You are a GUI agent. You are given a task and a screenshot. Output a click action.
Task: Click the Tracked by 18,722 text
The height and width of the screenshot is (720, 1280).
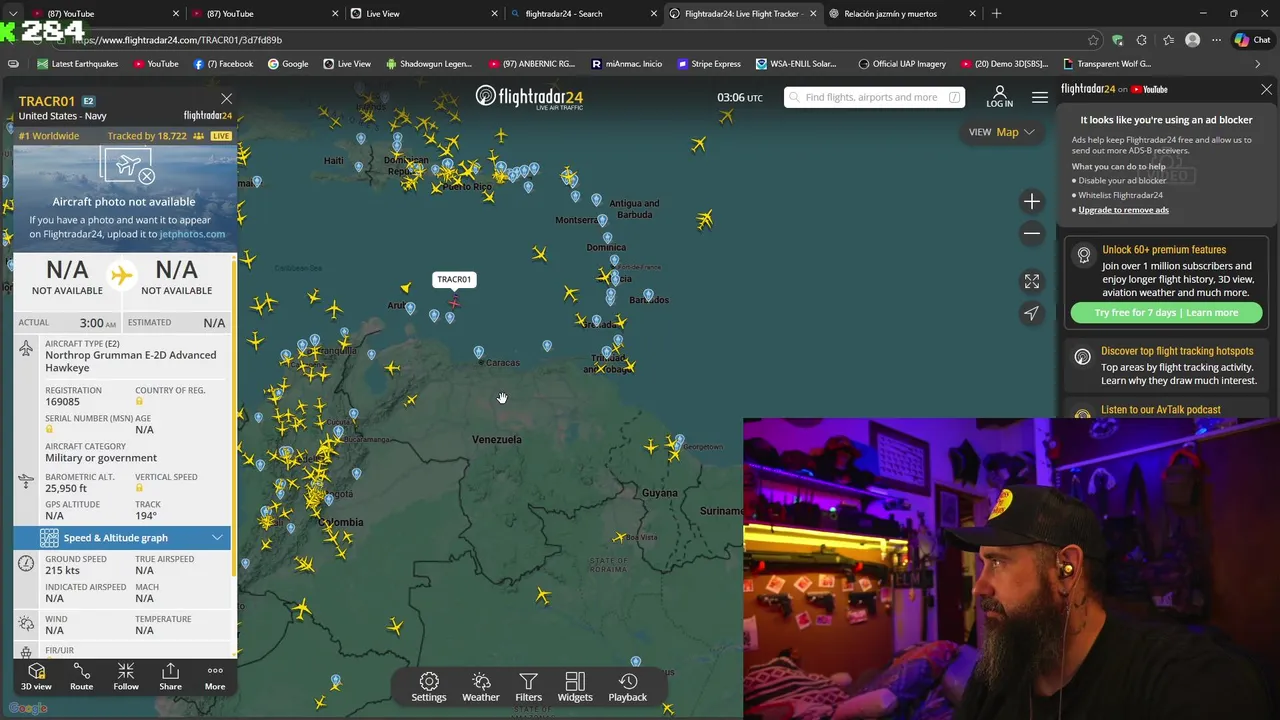pos(147,136)
